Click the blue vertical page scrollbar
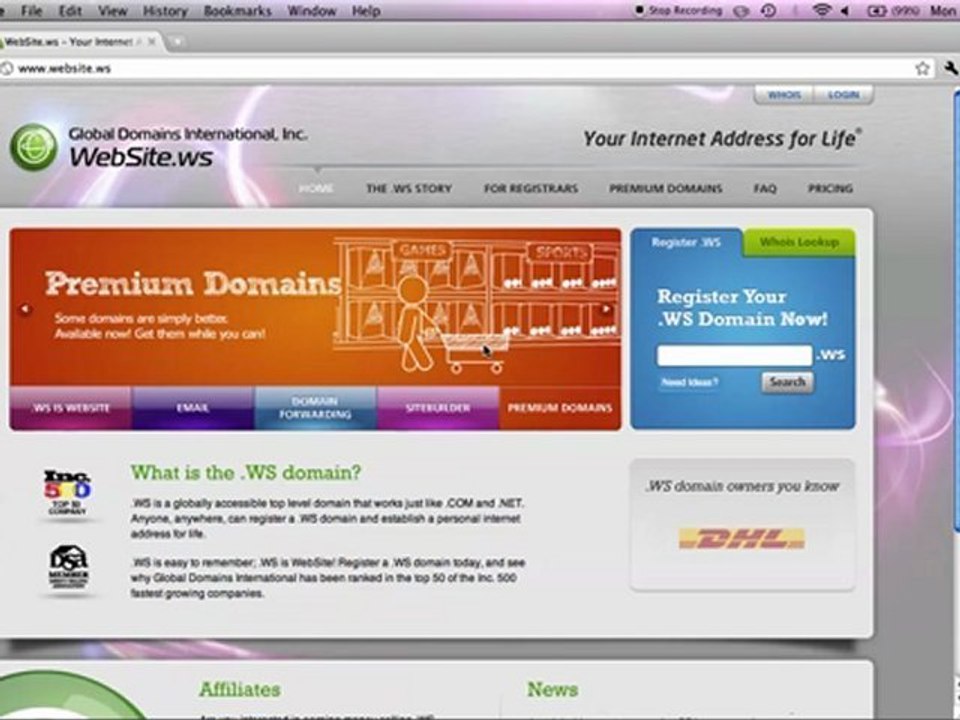The height and width of the screenshot is (720, 960). [956, 312]
